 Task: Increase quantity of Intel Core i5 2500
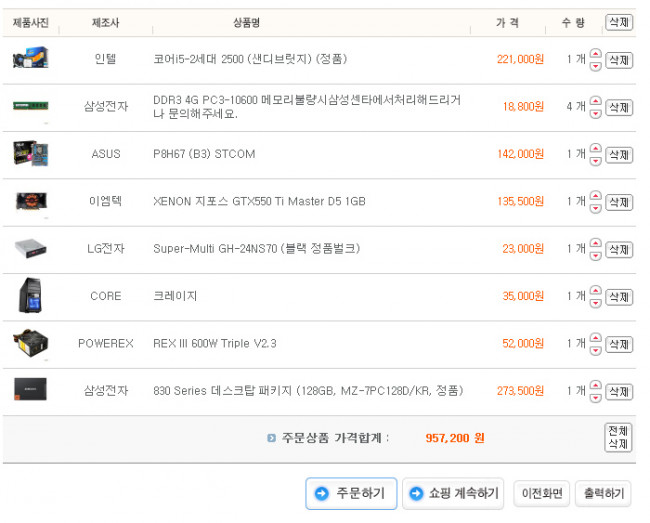tap(596, 54)
